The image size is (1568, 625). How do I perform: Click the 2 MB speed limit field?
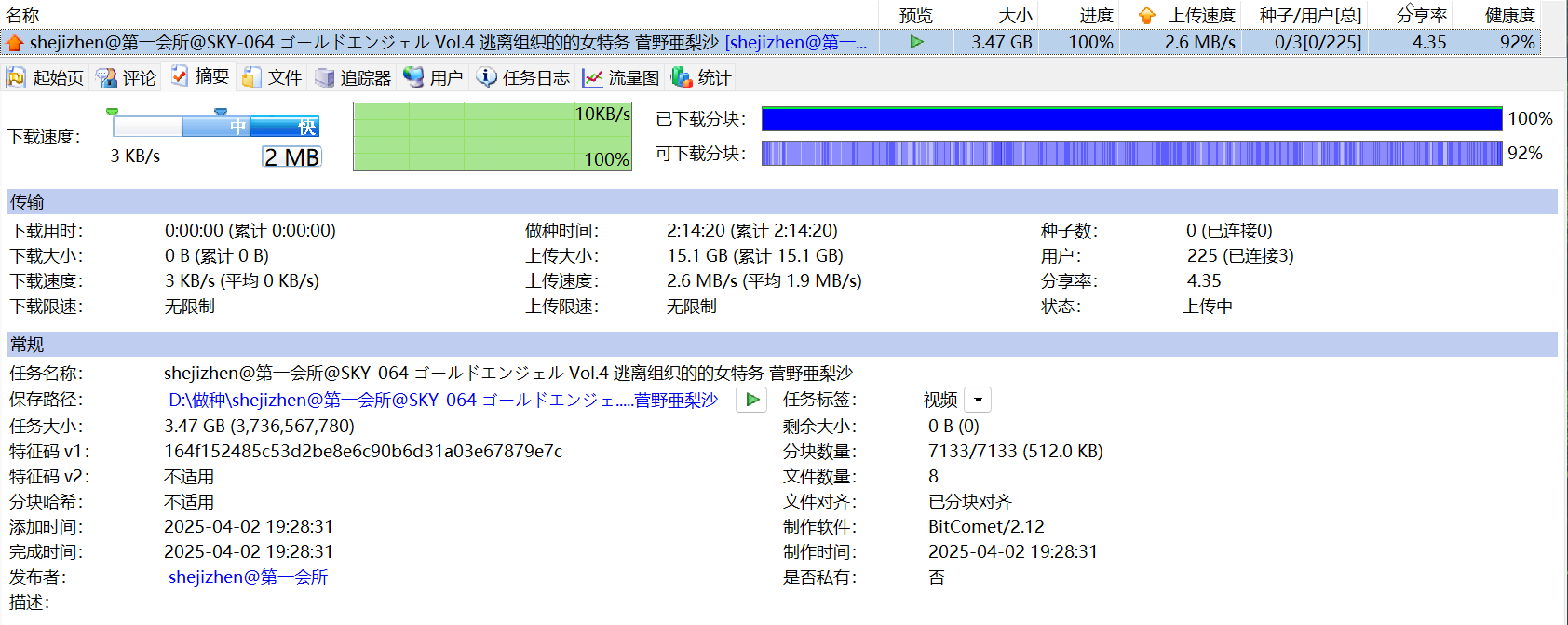[291, 156]
